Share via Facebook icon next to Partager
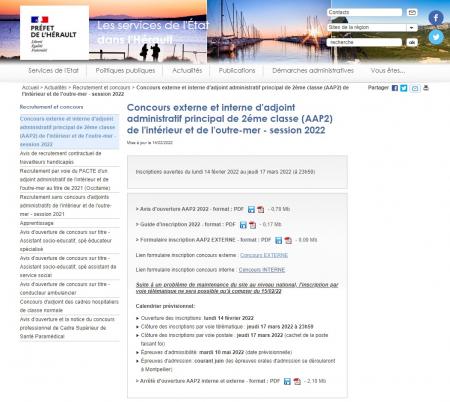 coord(395,88)
